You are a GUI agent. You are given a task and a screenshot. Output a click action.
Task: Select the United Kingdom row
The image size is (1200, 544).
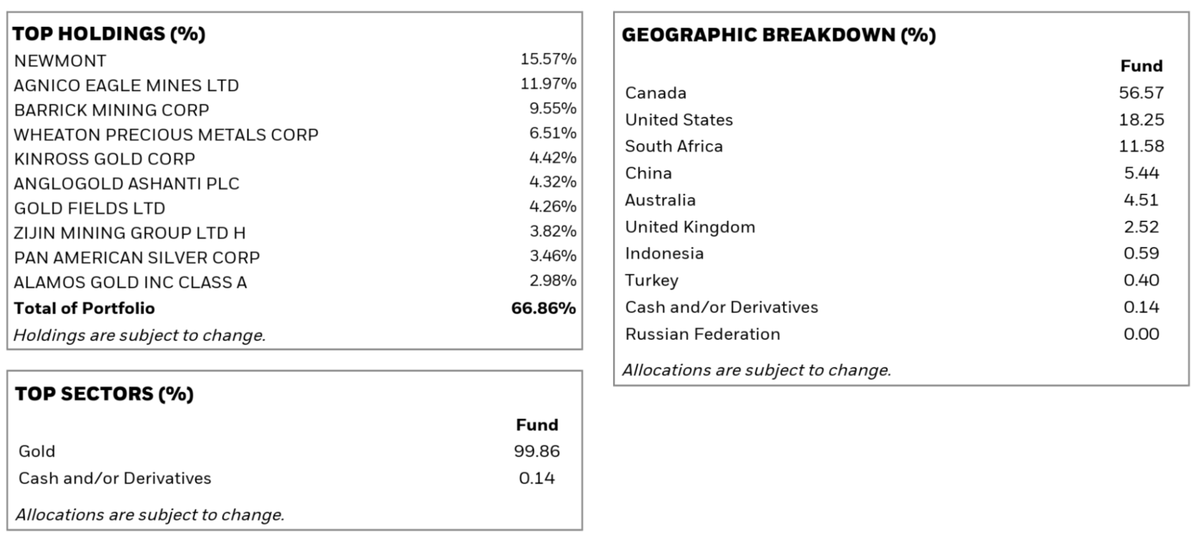pyautogui.click(x=895, y=227)
